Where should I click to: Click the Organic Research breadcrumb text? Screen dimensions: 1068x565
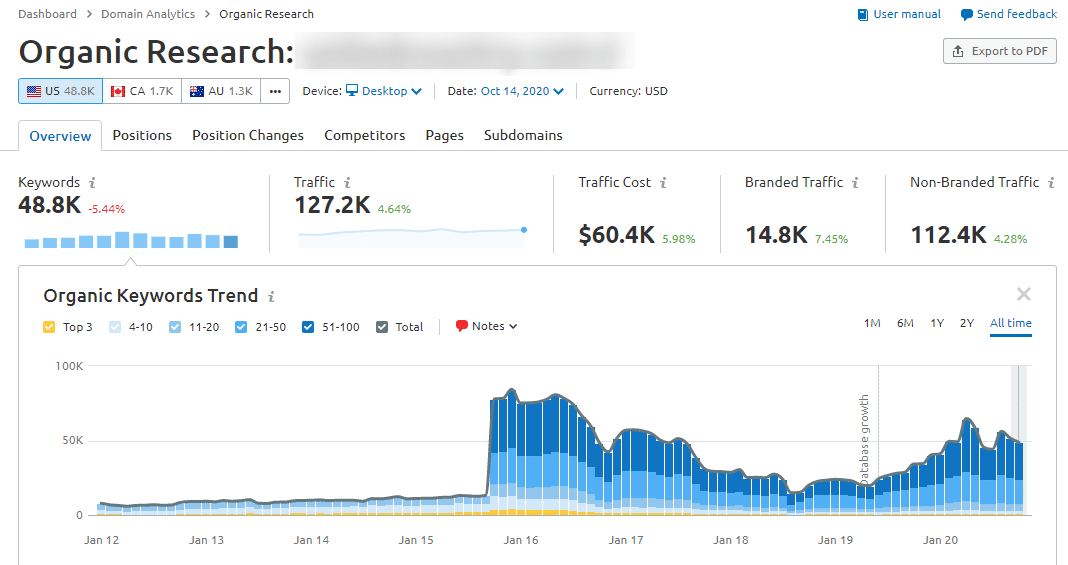(266, 14)
